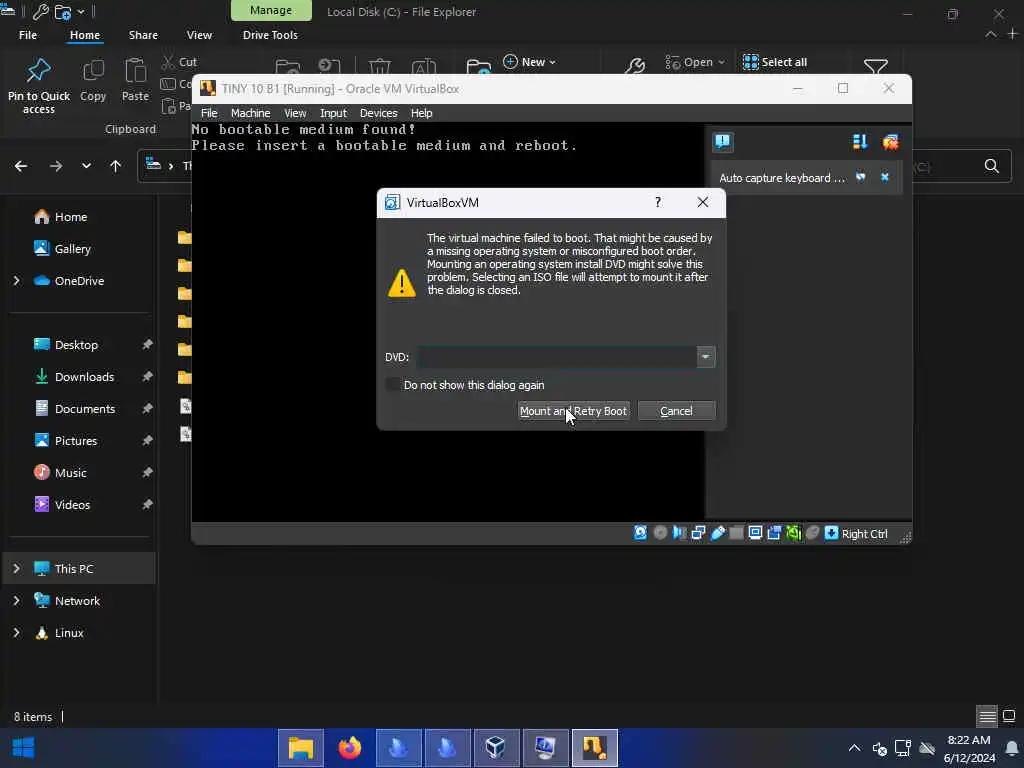Viewport: 1024px width, 768px height.
Task: Switch to the Drive Tools tab
Action: click(270, 35)
